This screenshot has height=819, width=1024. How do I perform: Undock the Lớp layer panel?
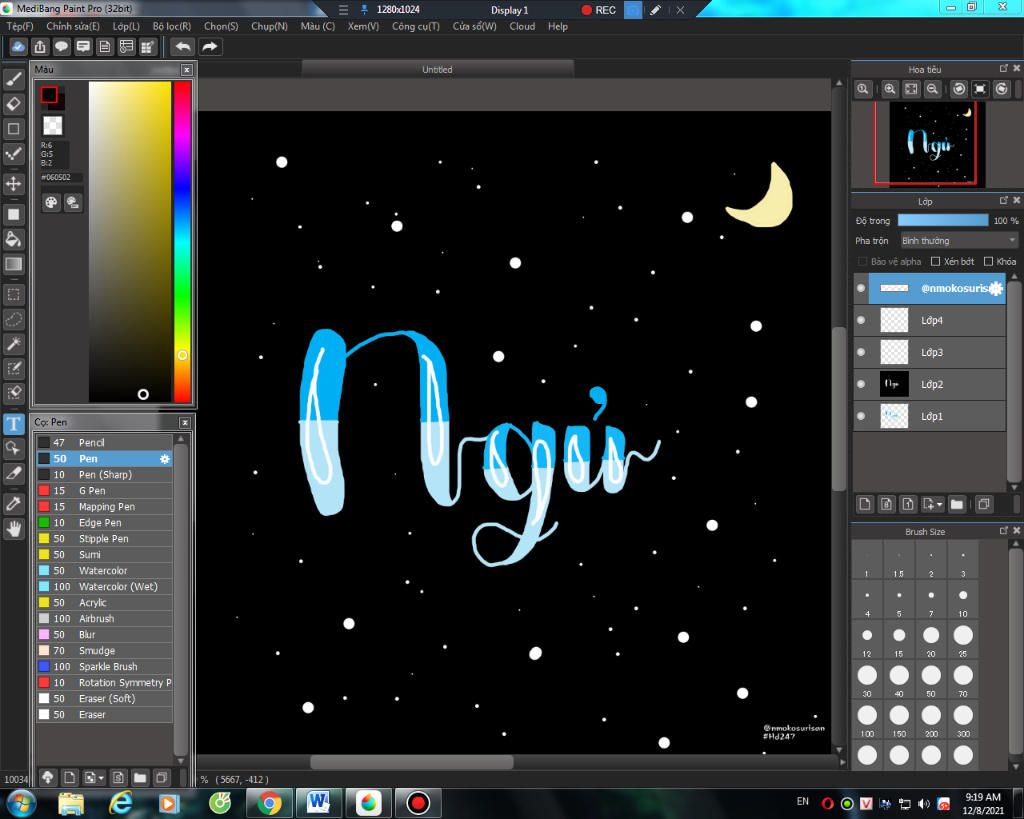coord(1003,201)
